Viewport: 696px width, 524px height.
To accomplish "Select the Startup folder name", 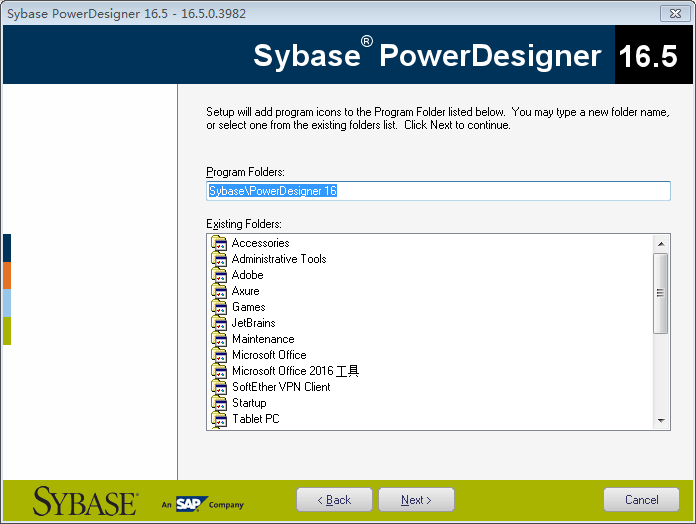I will tap(249, 403).
